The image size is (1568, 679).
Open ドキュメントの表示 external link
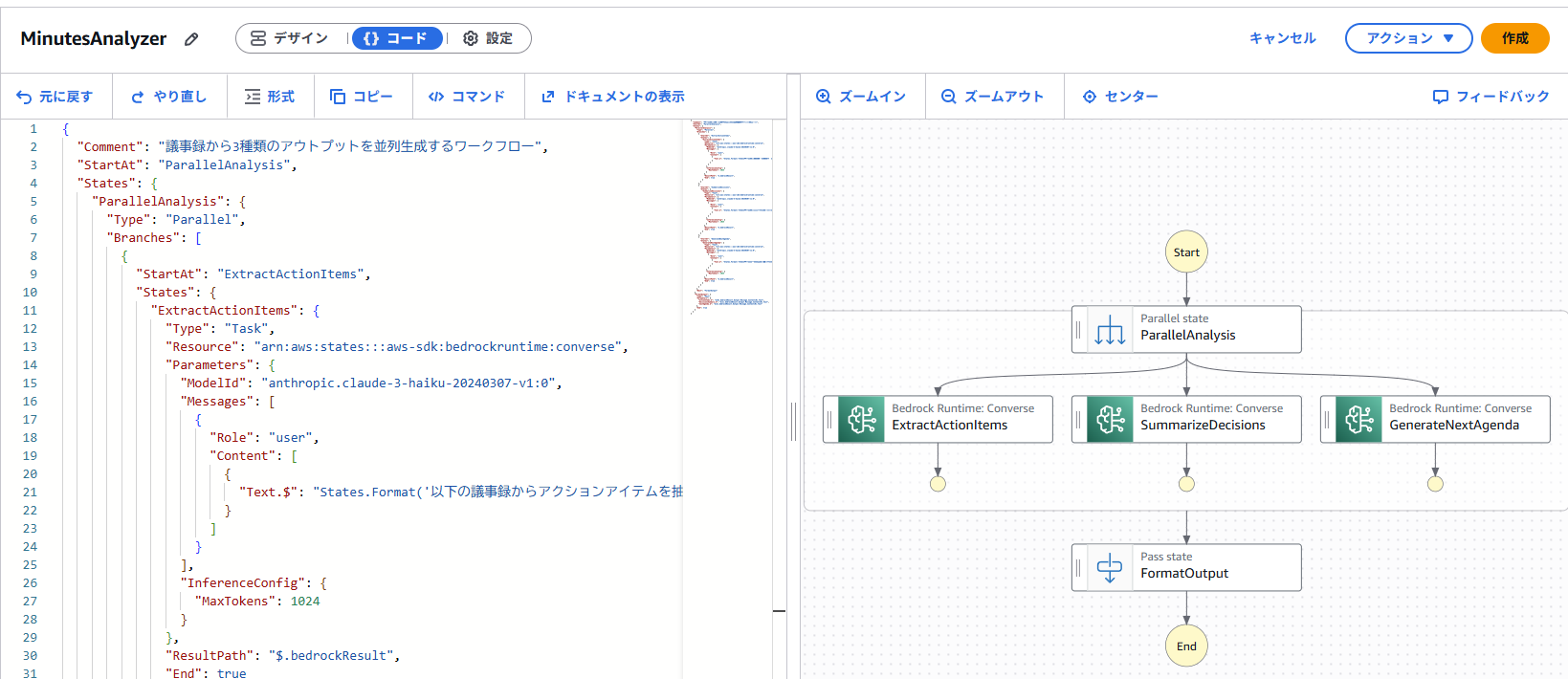point(613,97)
